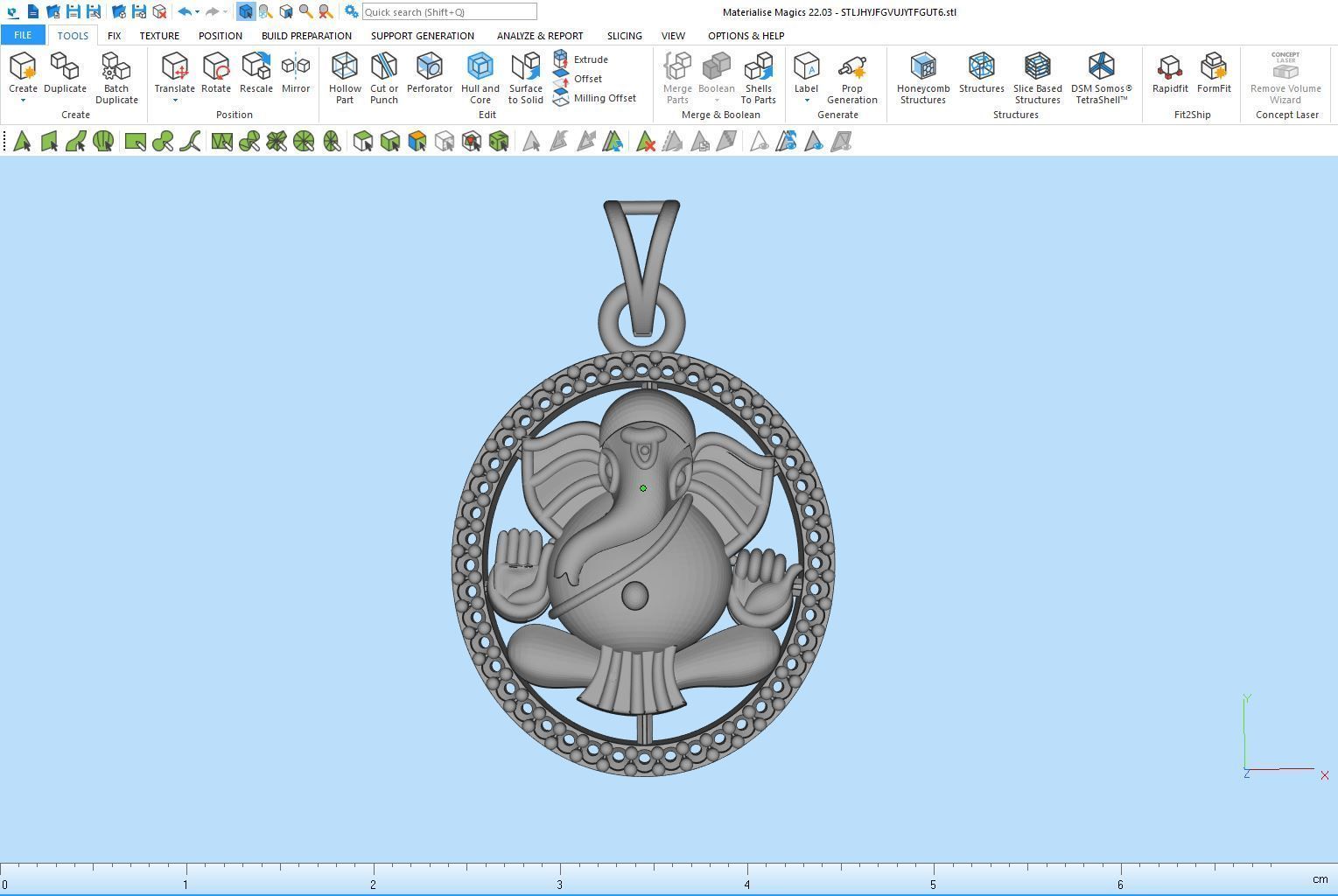Viewport: 1338px width, 896px height.
Task: Open the BUILD PREPARATION tab
Action: point(306,36)
